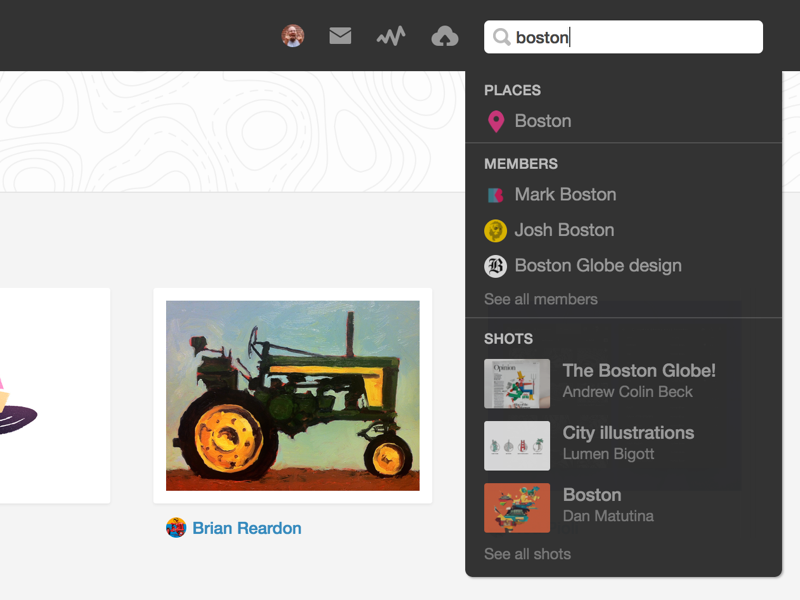Open the user profile avatar menu

pyautogui.click(x=293, y=36)
